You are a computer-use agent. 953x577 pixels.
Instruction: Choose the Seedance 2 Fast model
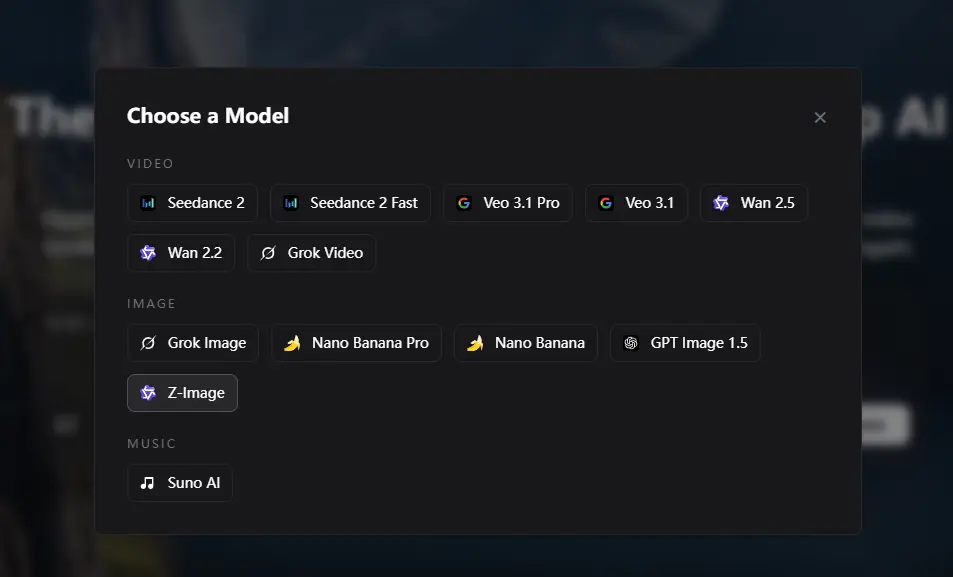350,203
